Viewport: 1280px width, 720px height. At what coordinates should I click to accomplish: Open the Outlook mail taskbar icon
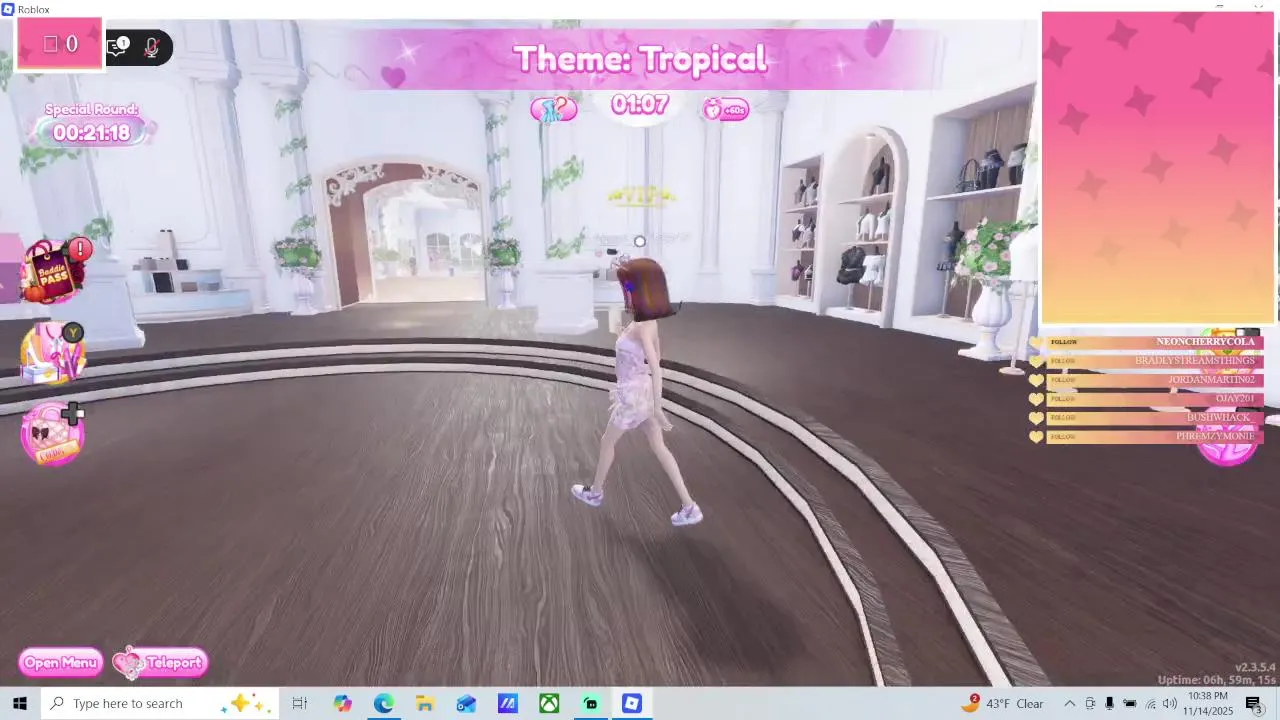click(x=466, y=703)
